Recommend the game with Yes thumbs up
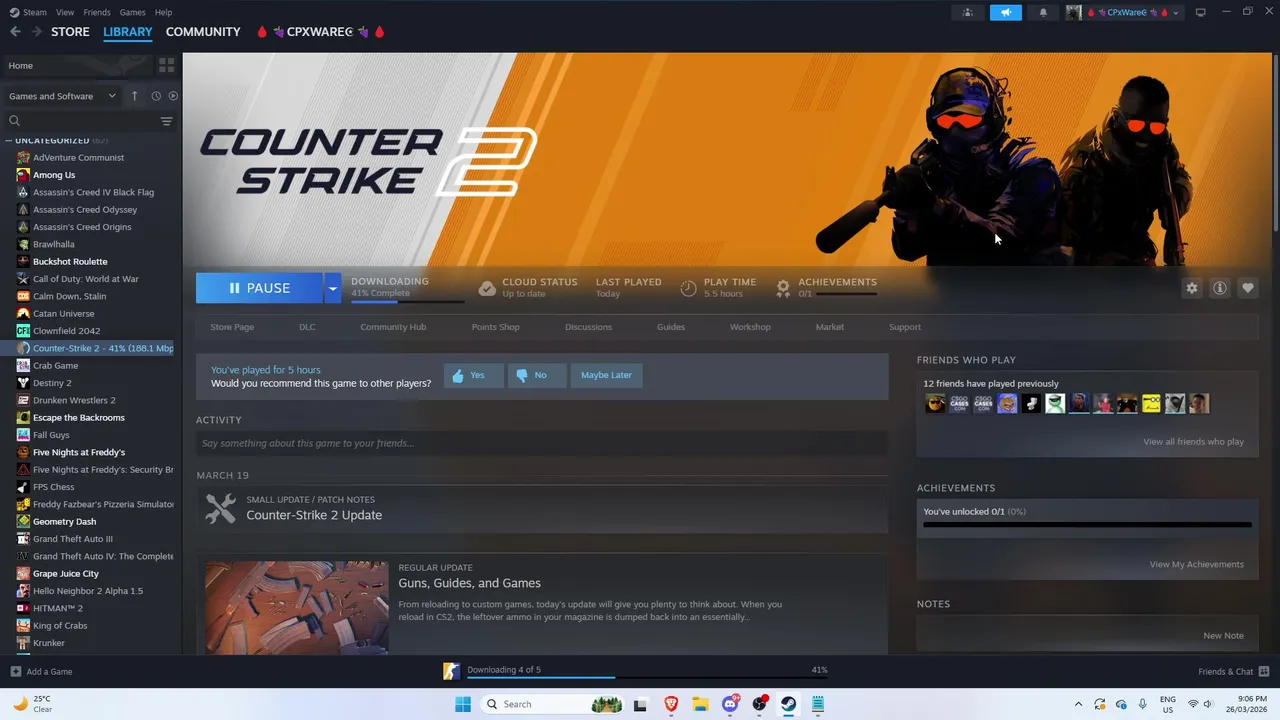 click(473, 375)
